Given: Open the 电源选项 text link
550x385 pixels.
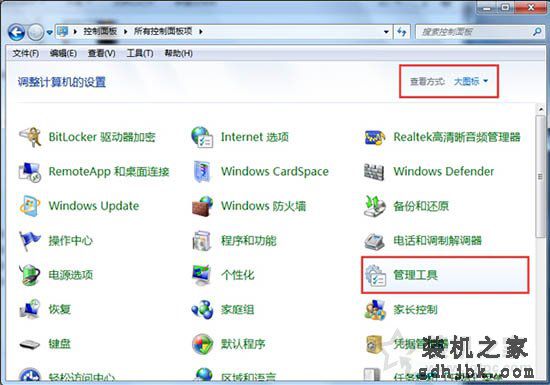Looking at the screenshot, I should tap(71, 275).
